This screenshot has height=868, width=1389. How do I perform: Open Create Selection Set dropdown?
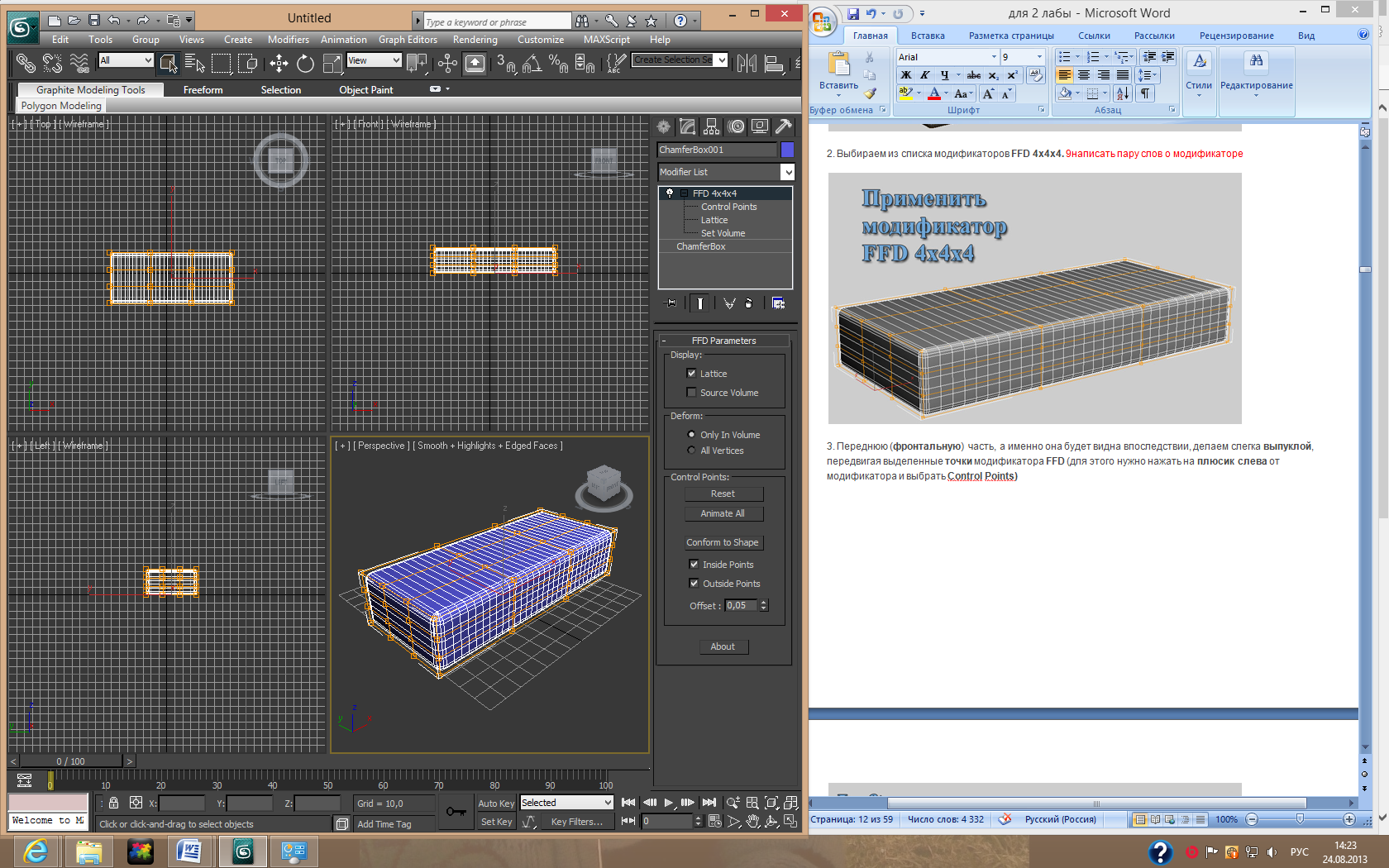680,60
